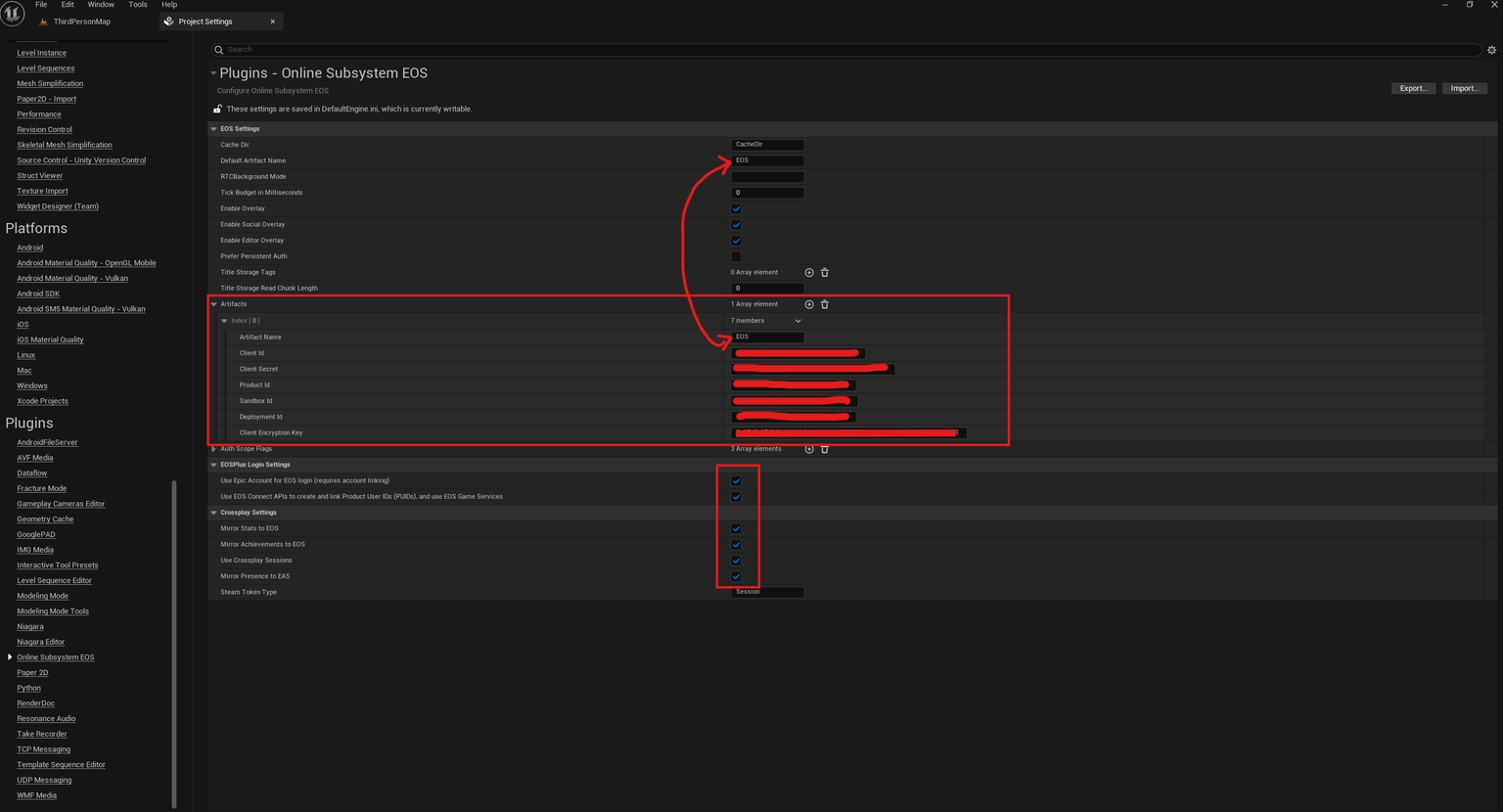This screenshot has height=812, width=1503.
Task: Add a new Artifacts array element
Action: tap(808, 303)
